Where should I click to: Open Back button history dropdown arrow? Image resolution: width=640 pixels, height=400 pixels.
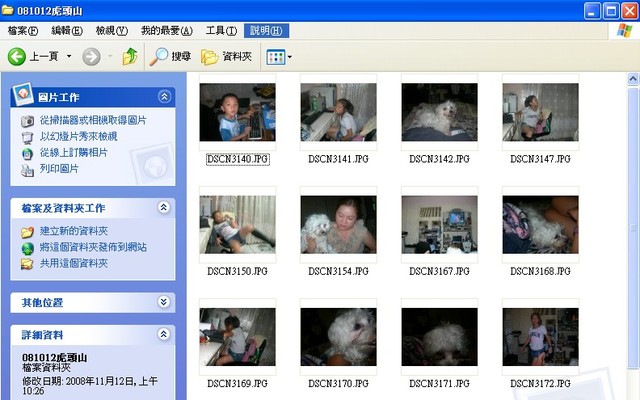tap(69, 56)
